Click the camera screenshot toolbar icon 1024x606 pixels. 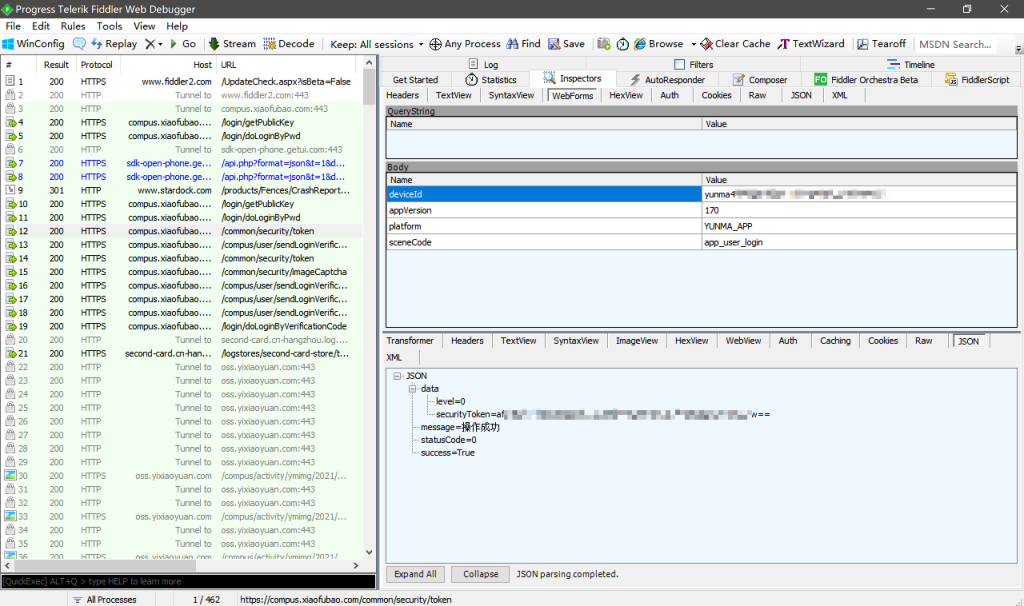click(x=603, y=44)
